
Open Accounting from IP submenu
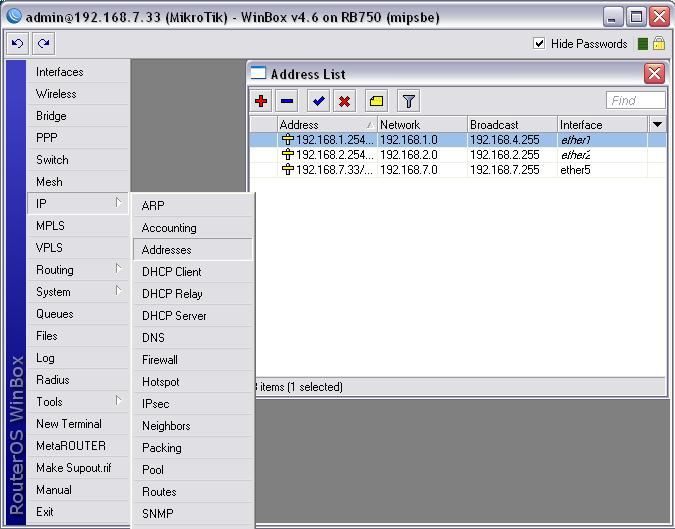(193, 228)
